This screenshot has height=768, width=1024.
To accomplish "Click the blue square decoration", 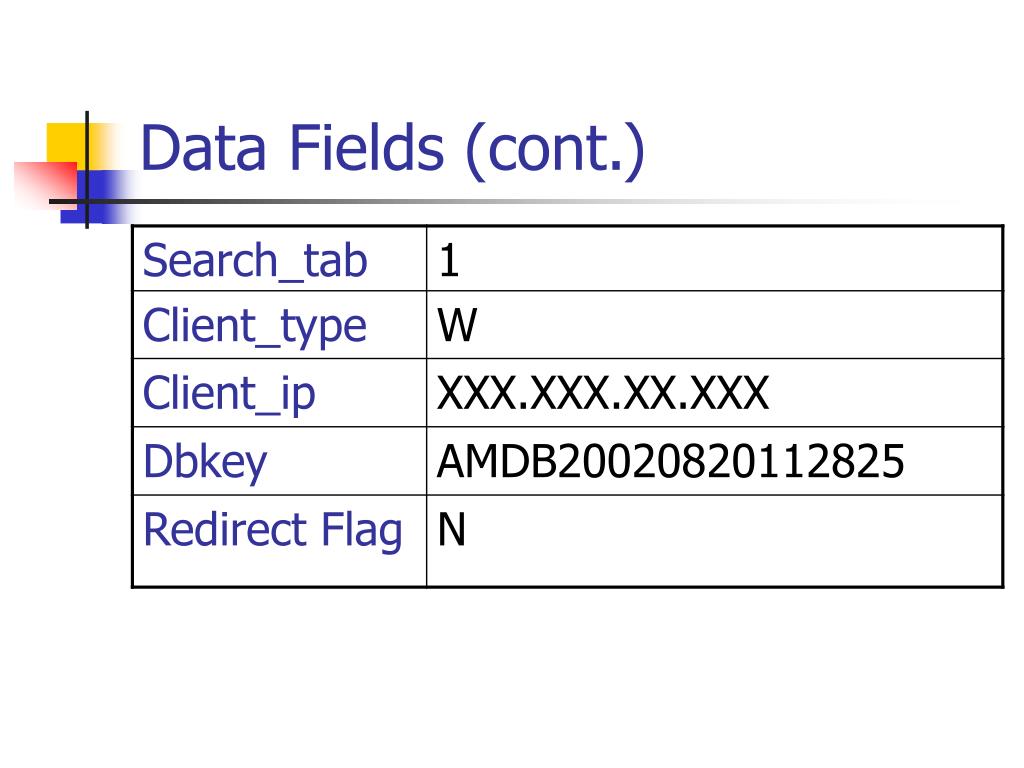I will click(x=93, y=197).
